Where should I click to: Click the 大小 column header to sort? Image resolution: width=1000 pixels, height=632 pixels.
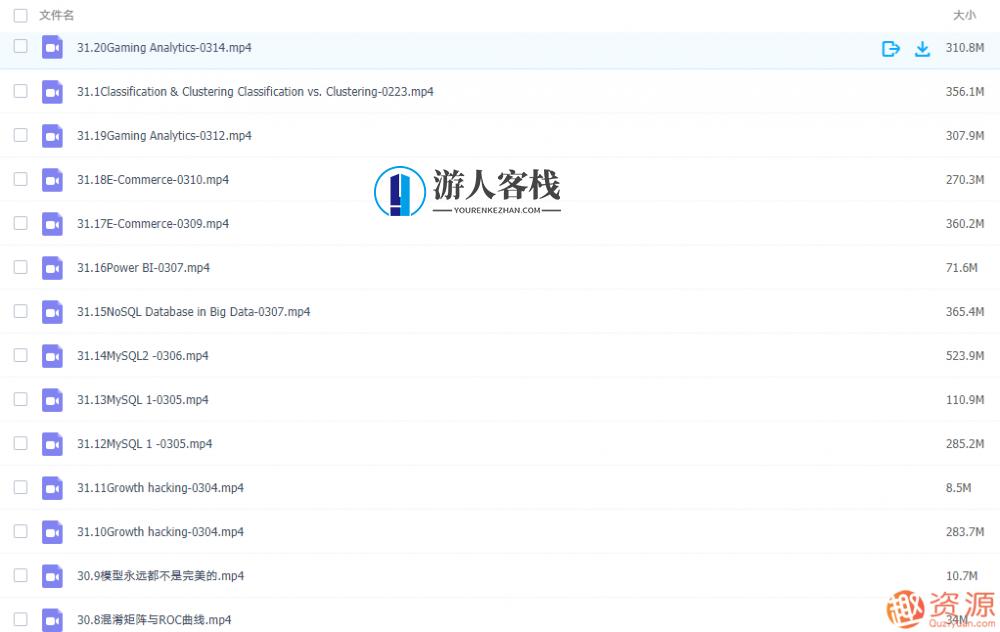[964, 15]
